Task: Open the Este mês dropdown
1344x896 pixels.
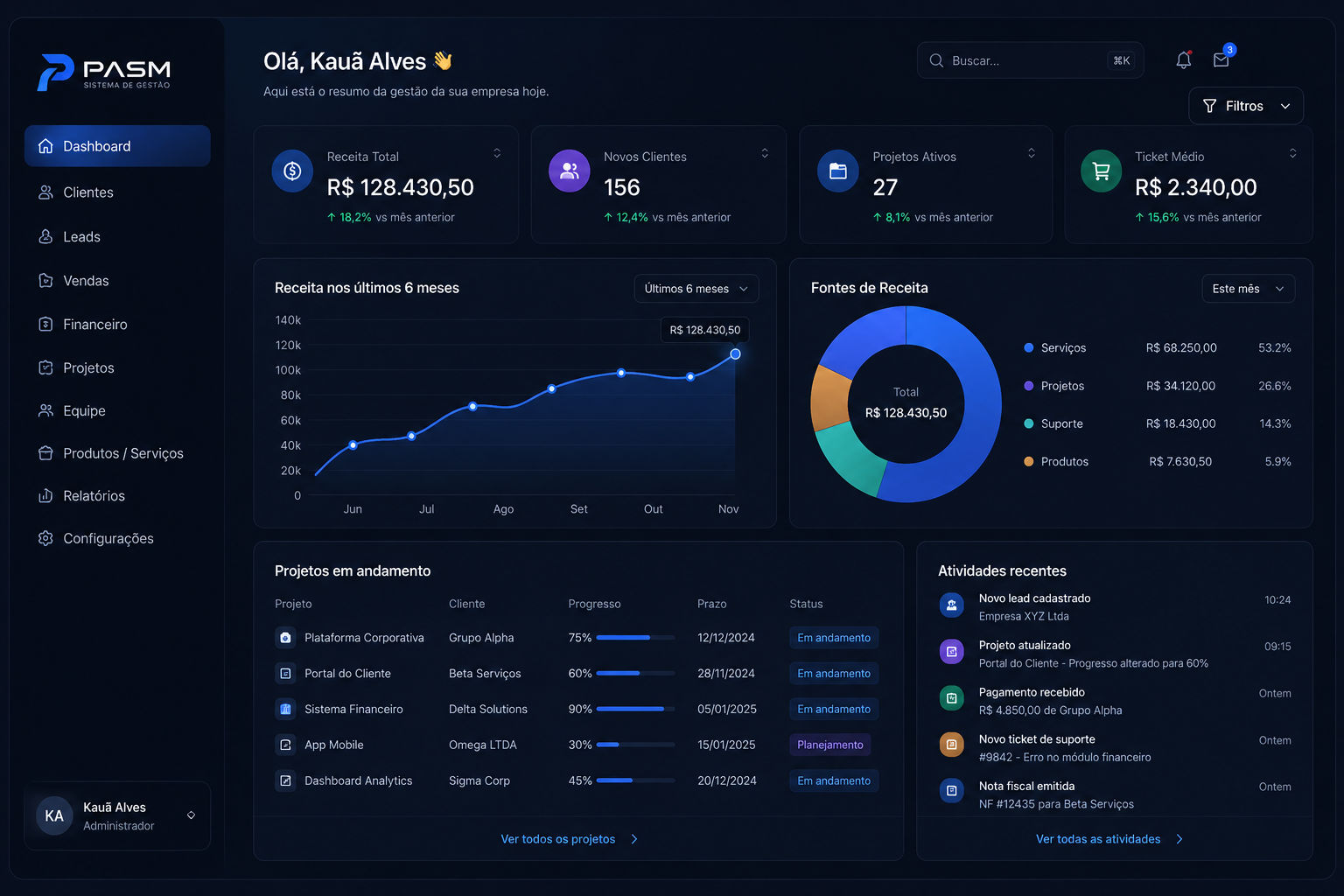Action: pyautogui.click(x=1248, y=289)
